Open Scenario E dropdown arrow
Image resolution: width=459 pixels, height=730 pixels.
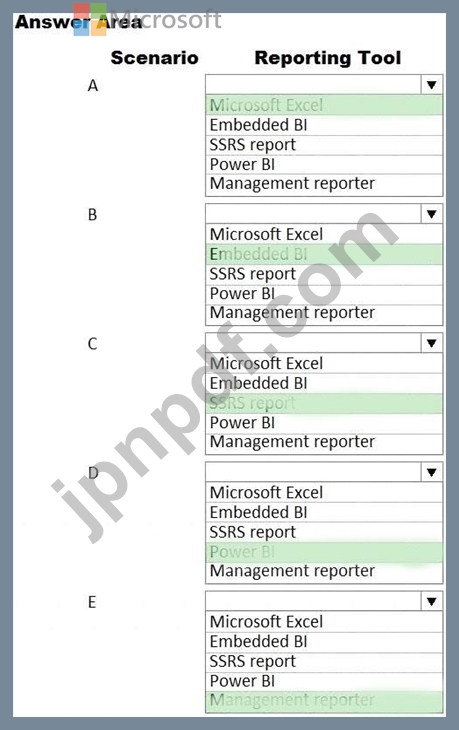(432, 602)
